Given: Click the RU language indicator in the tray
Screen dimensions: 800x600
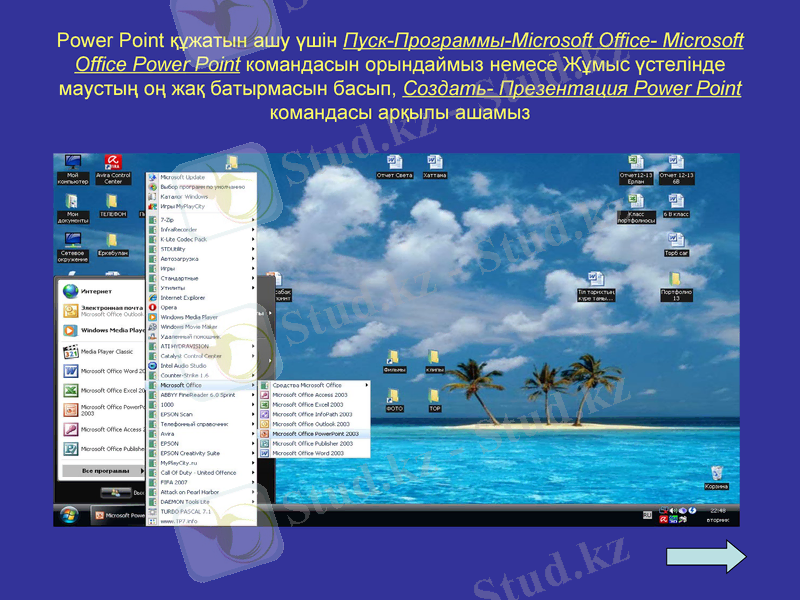Looking at the screenshot, I should [x=647, y=515].
